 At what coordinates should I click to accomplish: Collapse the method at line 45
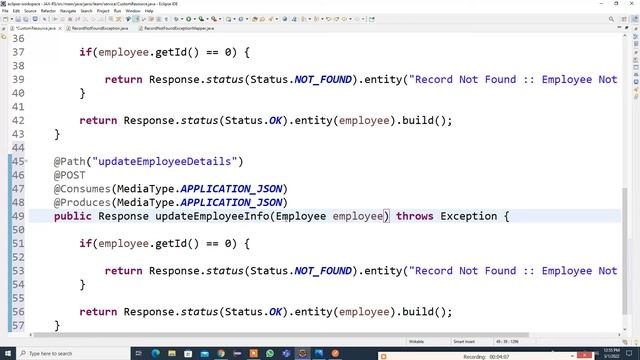(x=27, y=161)
